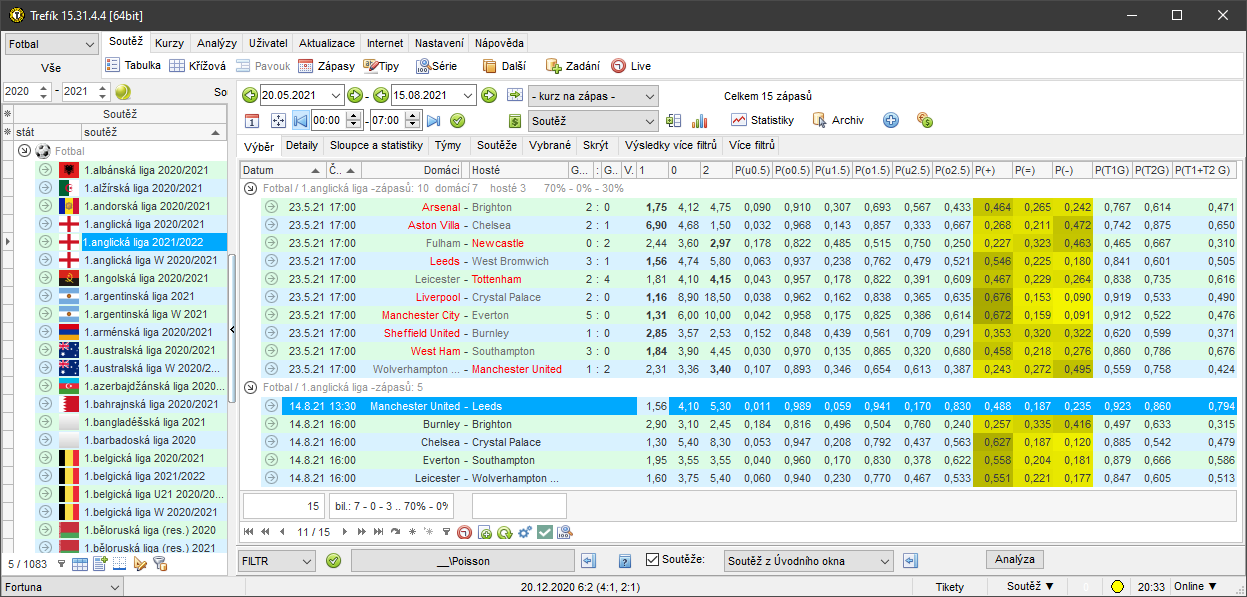Collapse the '1.anglická liga -zápasů: 10' group
1247x597 pixels.
(x=250, y=188)
